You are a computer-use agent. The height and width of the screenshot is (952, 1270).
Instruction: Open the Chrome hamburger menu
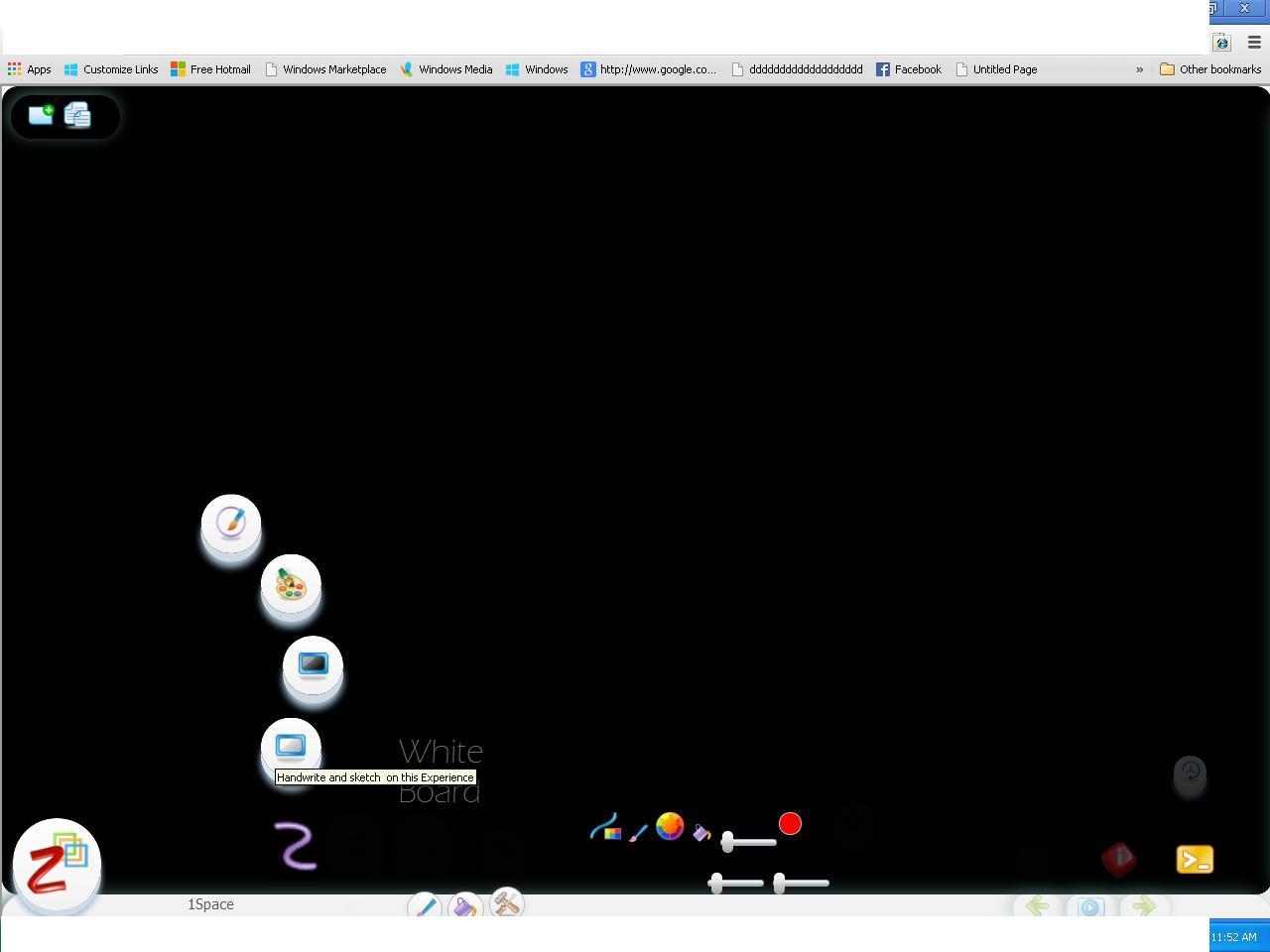click(1254, 43)
